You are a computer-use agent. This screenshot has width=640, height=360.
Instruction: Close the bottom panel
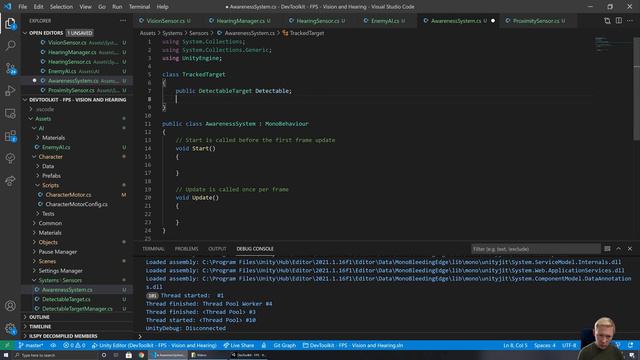tap(630, 249)
